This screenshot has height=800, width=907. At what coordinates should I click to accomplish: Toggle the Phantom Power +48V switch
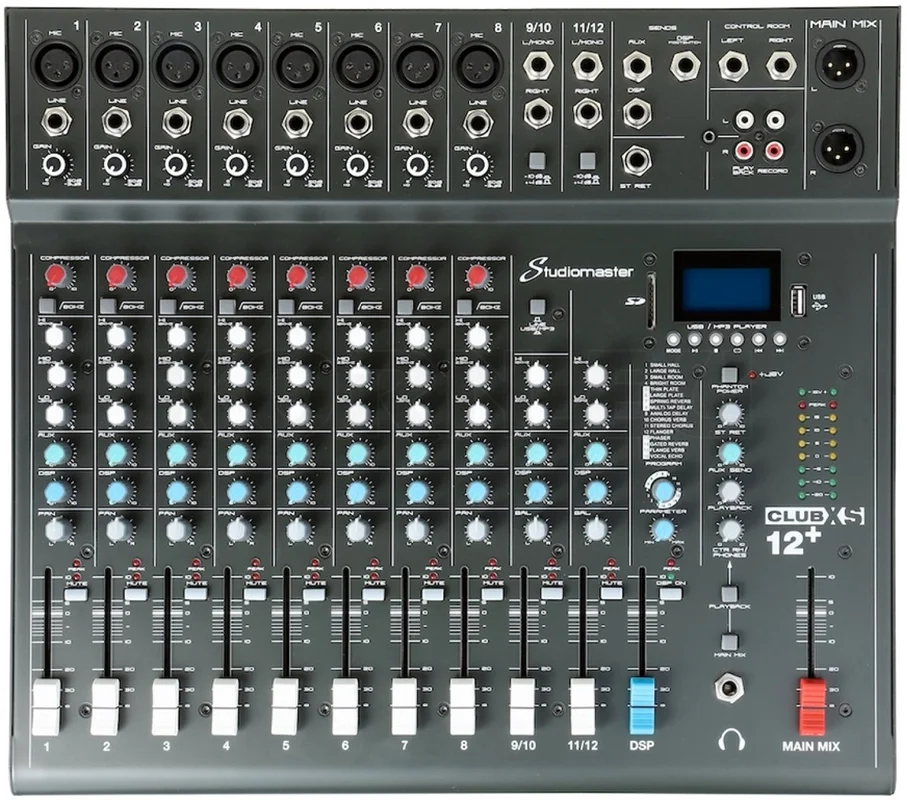click(x=729, y=374)
